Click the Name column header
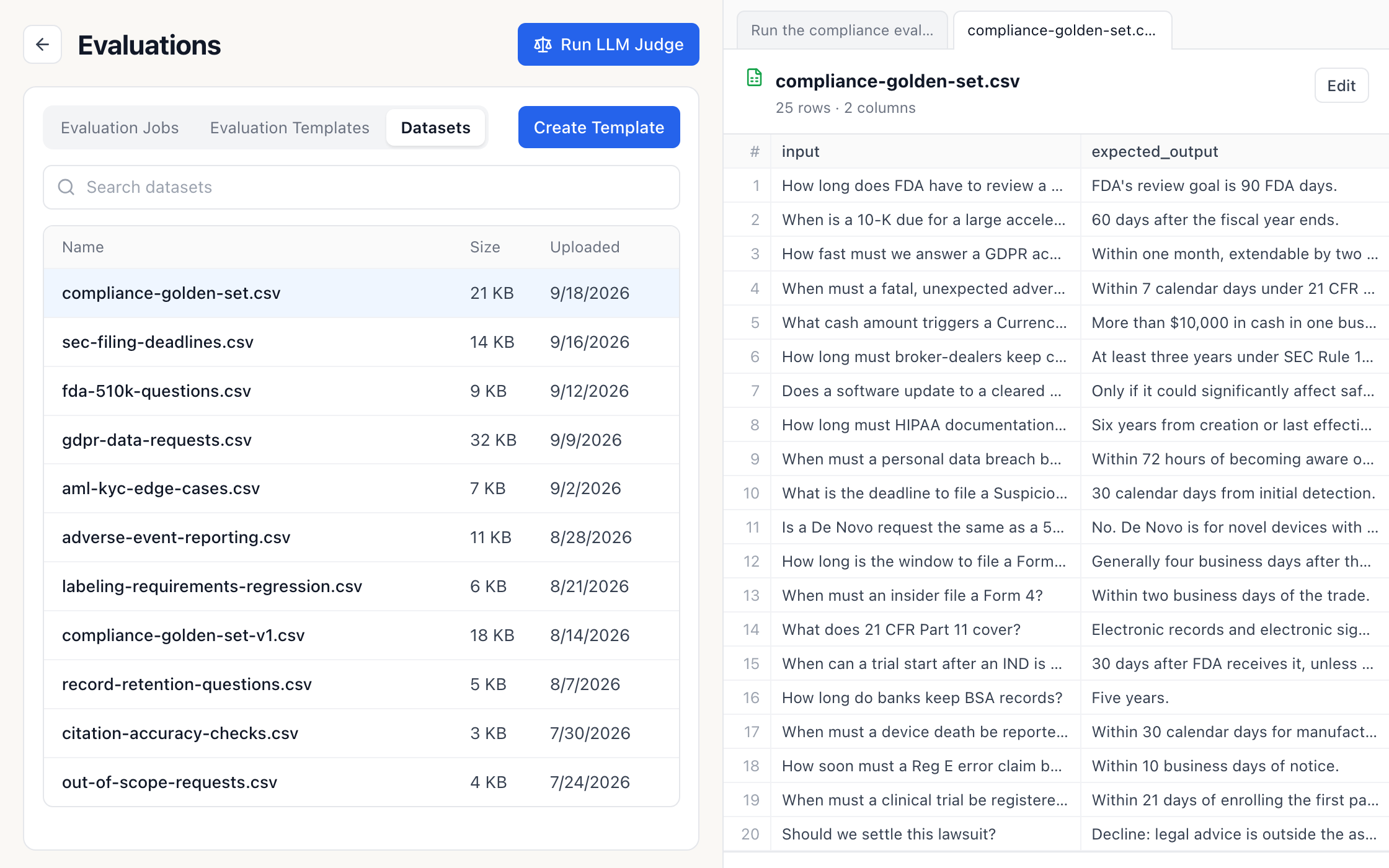This screenshot has height=868, width=1389. point(83,247)
